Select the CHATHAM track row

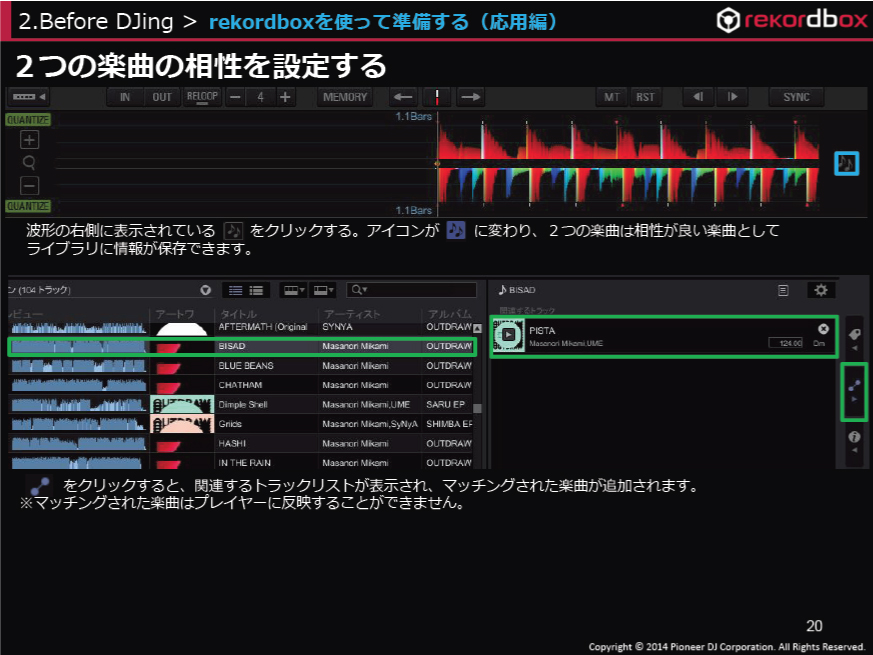click(x=241, y=385)
